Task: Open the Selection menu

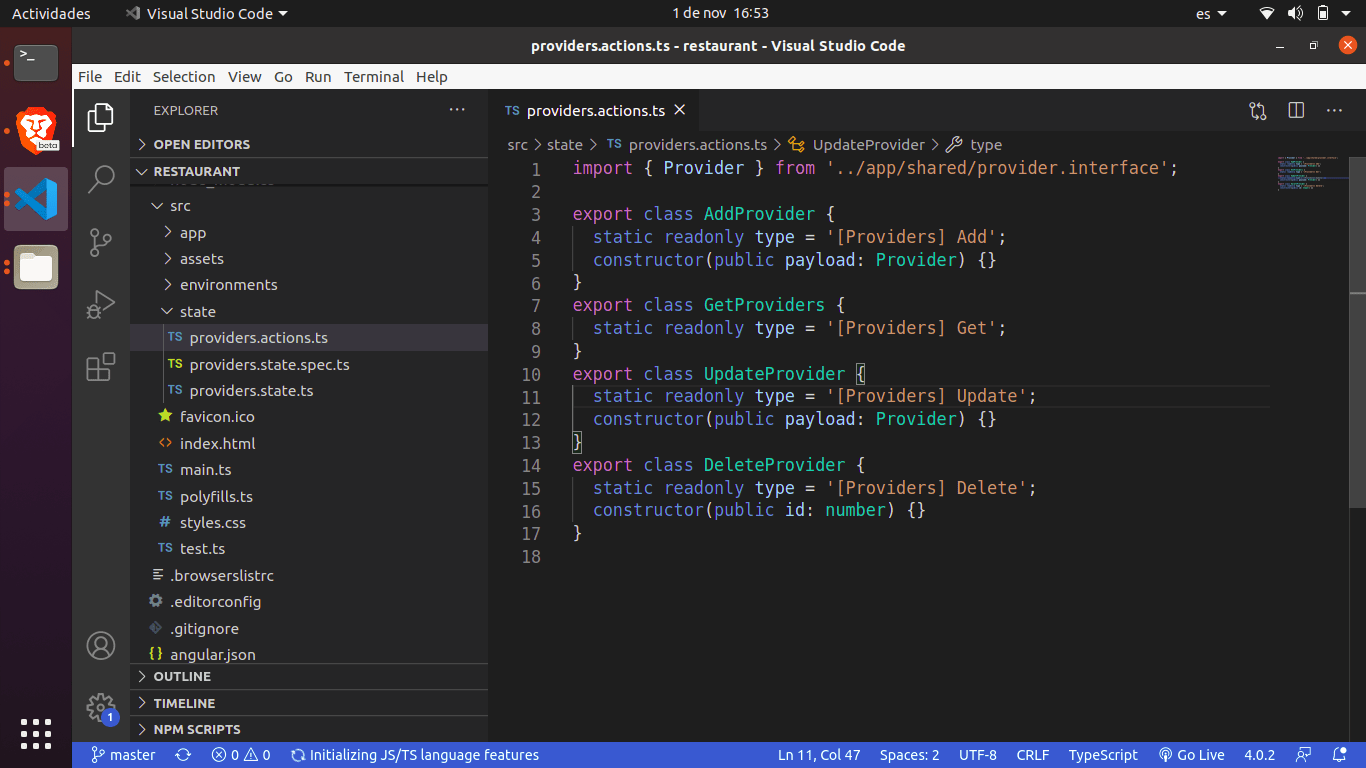Action: coord(184,77)
